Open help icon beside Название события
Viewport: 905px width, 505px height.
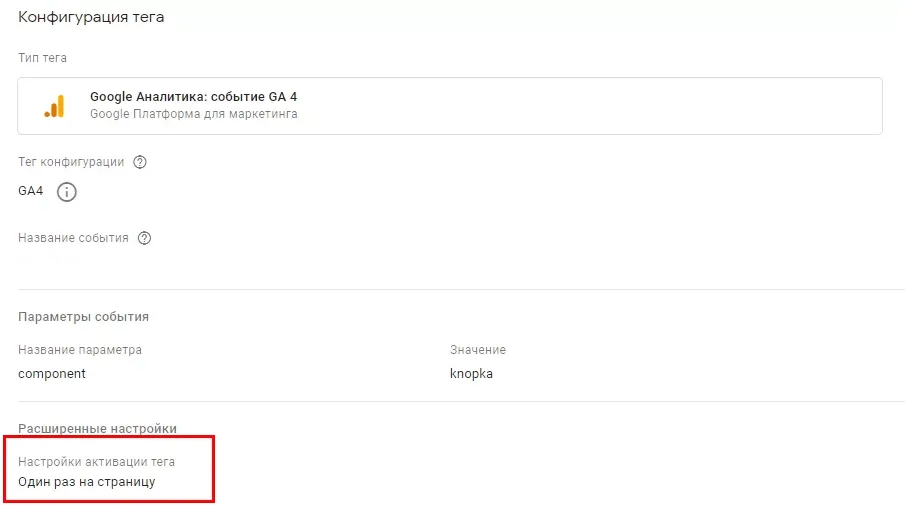point(144,238)
